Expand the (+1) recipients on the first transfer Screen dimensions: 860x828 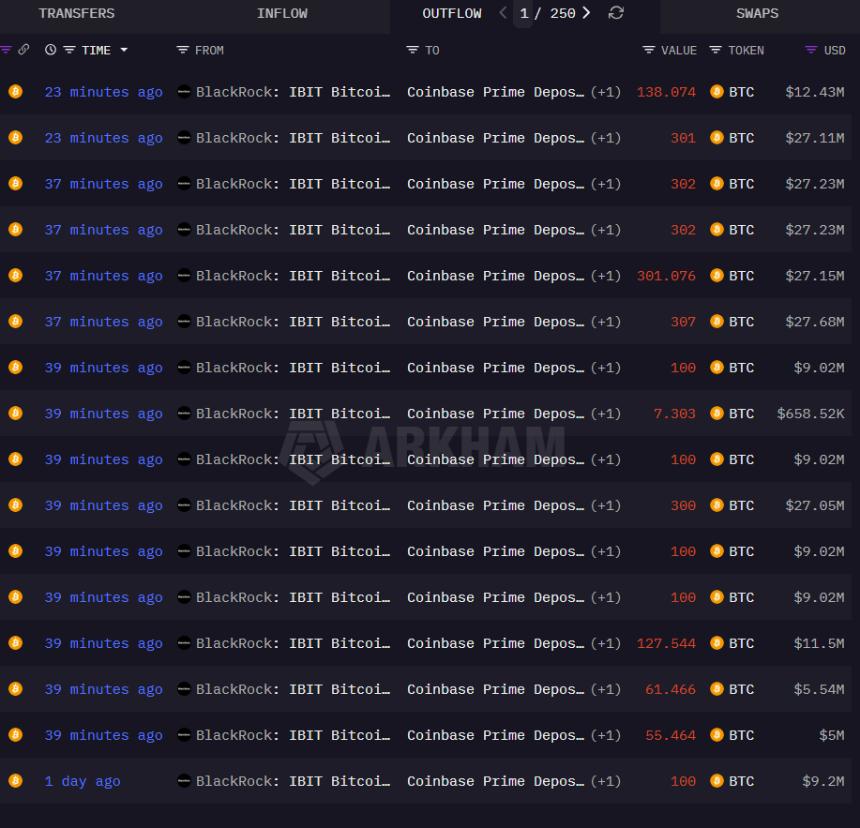[x=608, y=92]
